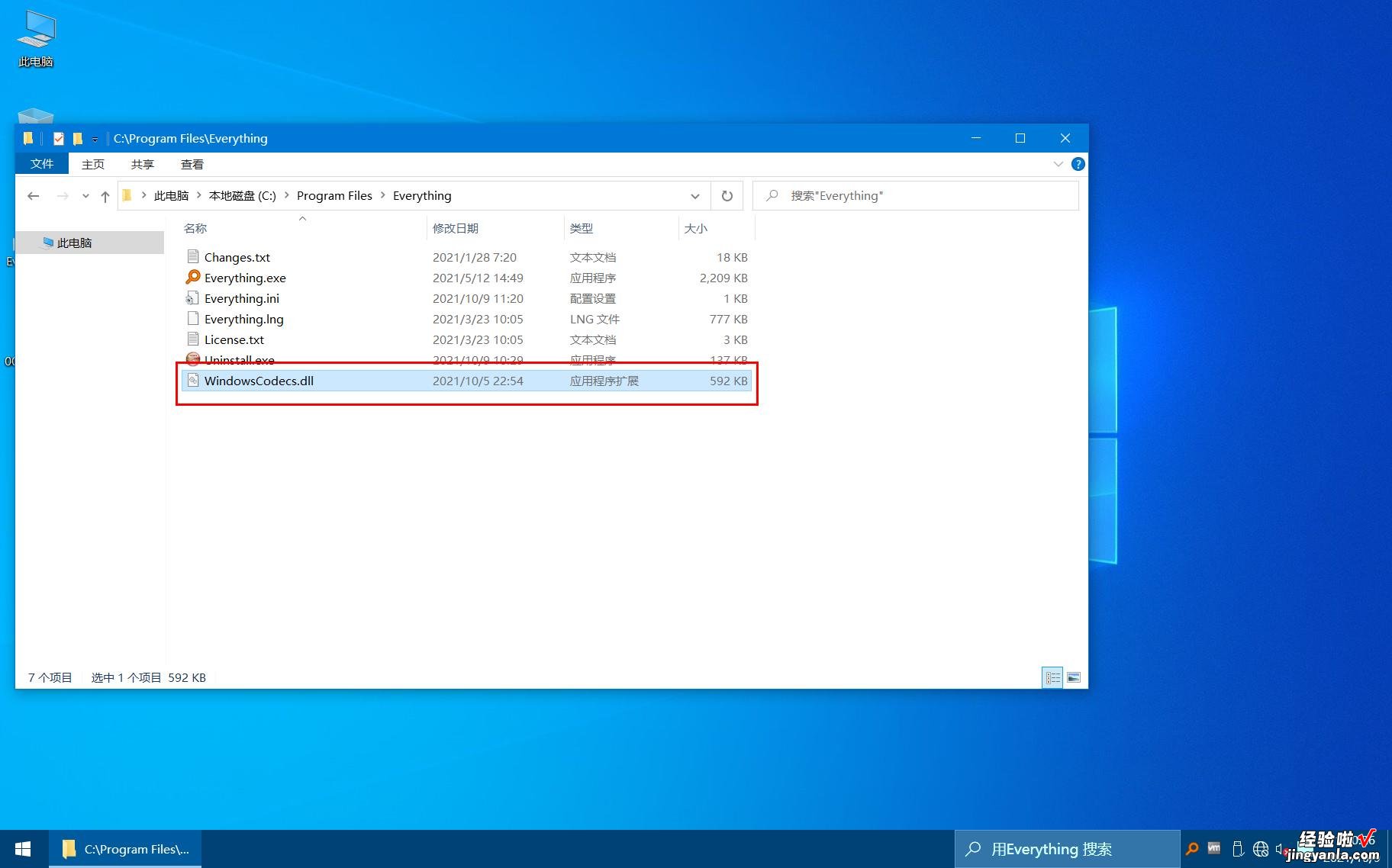
Task: Refresh the Everything folder view
Action: pos(727,196)
